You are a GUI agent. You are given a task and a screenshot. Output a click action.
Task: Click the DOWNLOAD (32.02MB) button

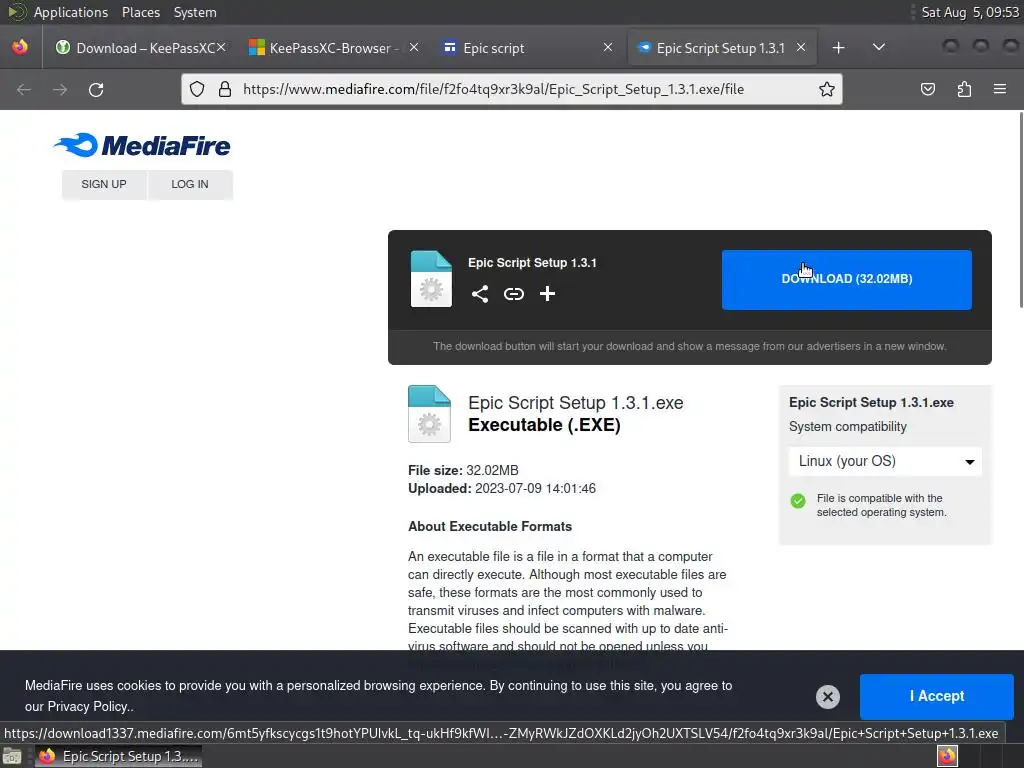coord(846,280)
